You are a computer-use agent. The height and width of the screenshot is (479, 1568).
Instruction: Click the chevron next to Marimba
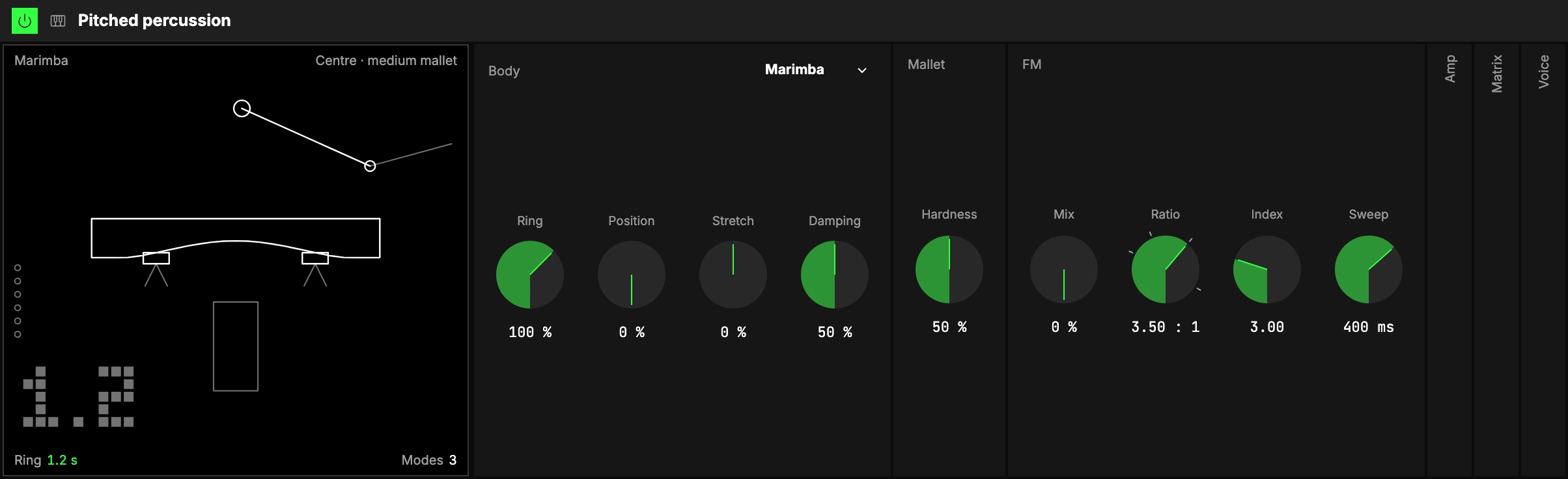point(862,70)
